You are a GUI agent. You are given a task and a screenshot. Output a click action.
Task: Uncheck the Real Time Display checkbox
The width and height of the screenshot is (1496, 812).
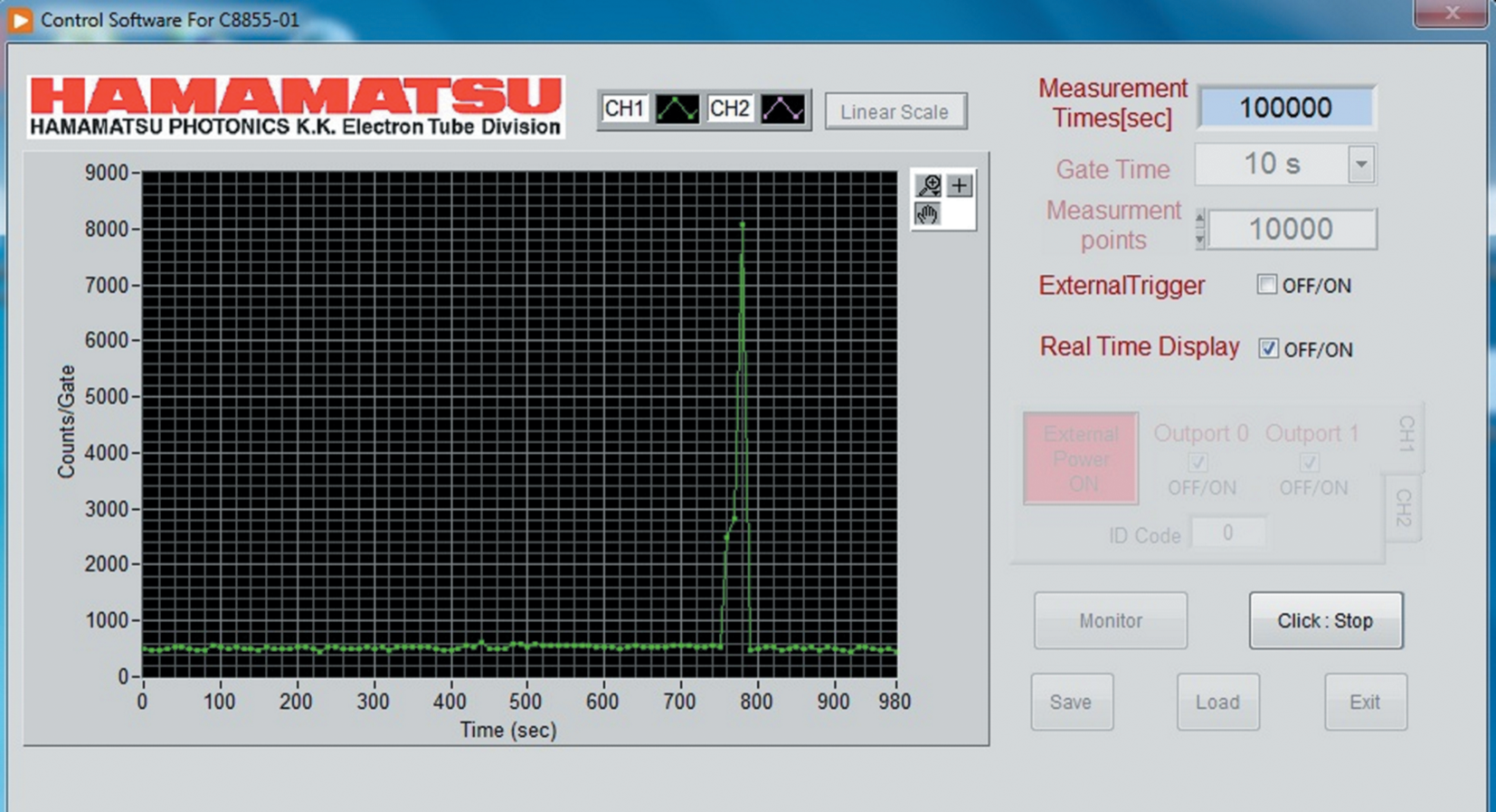[1268, 348]
